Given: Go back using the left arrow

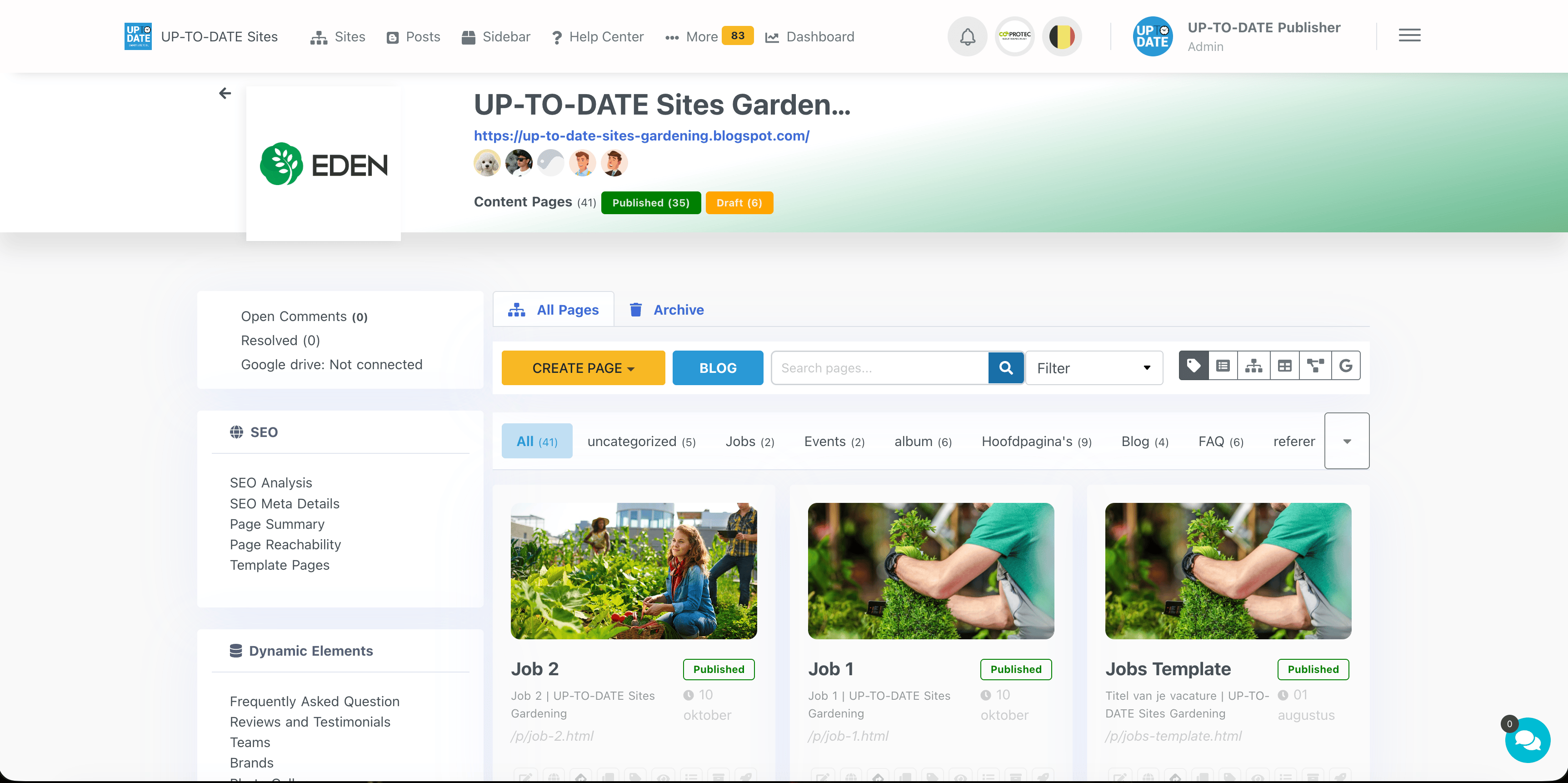Looking at the screenshot, I should [x=225, y=93].
